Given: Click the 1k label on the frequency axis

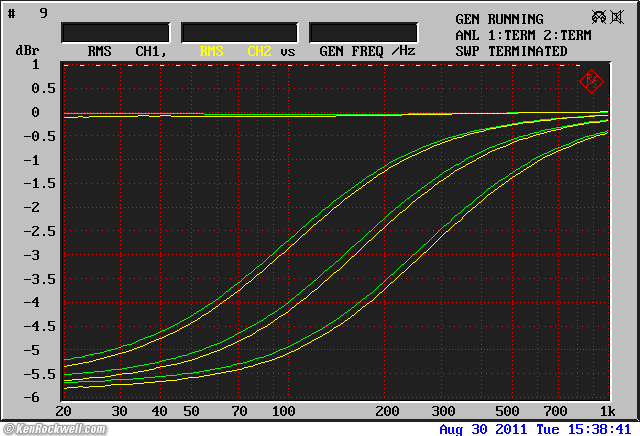Looking at the screenshot, I should pos(608,411).
